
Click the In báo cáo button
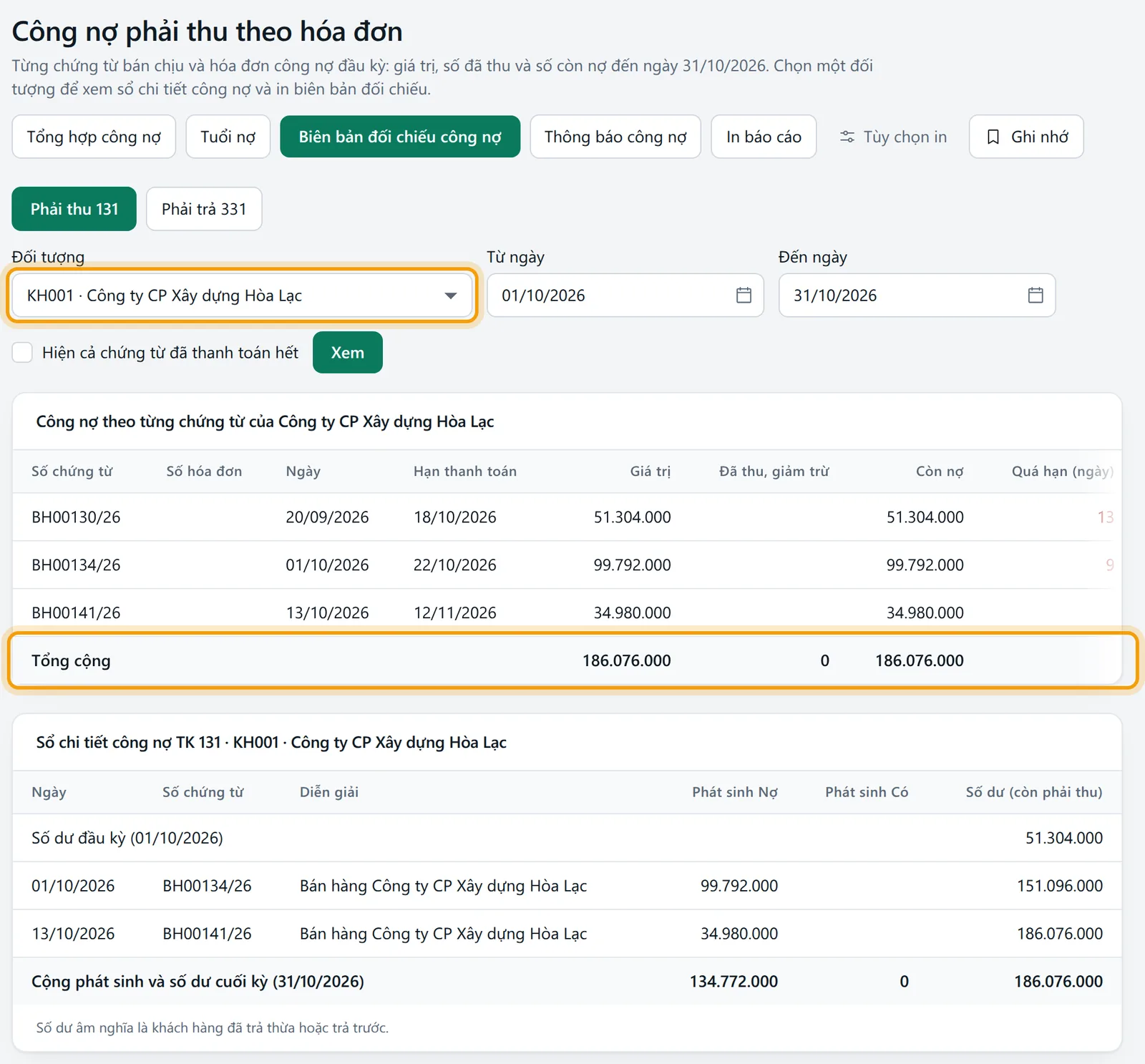coord(764,137)
